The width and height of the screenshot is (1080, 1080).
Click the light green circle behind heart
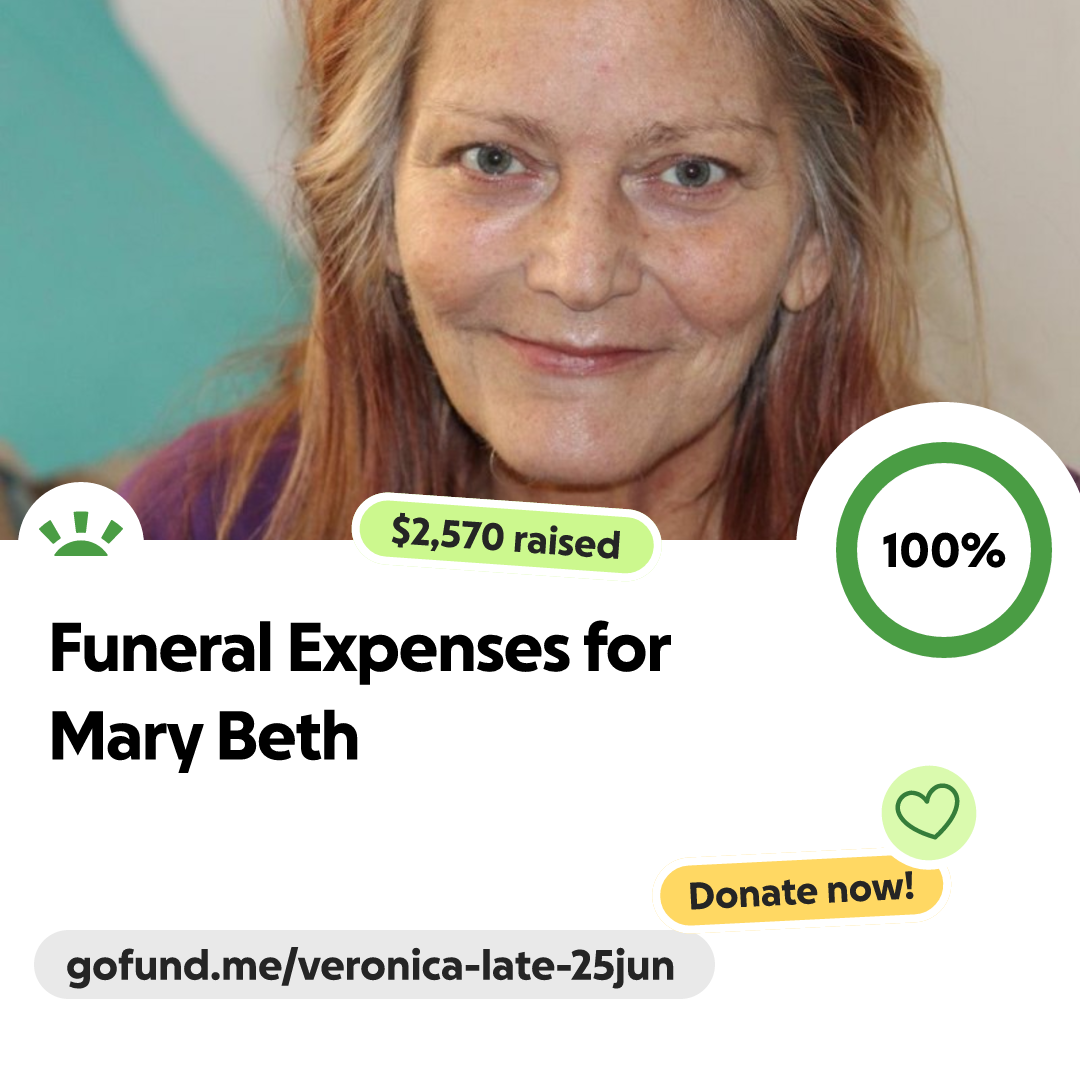tap(928, 813)
